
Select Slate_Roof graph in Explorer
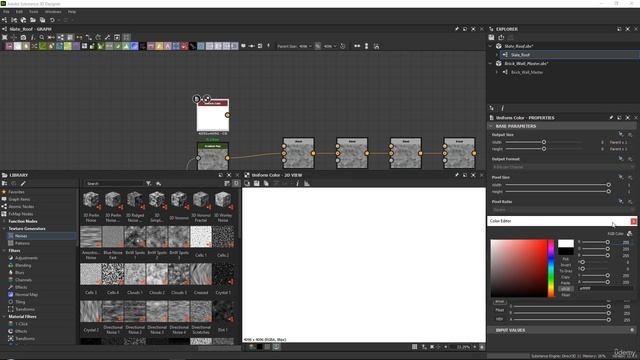(x=520, y=55)
